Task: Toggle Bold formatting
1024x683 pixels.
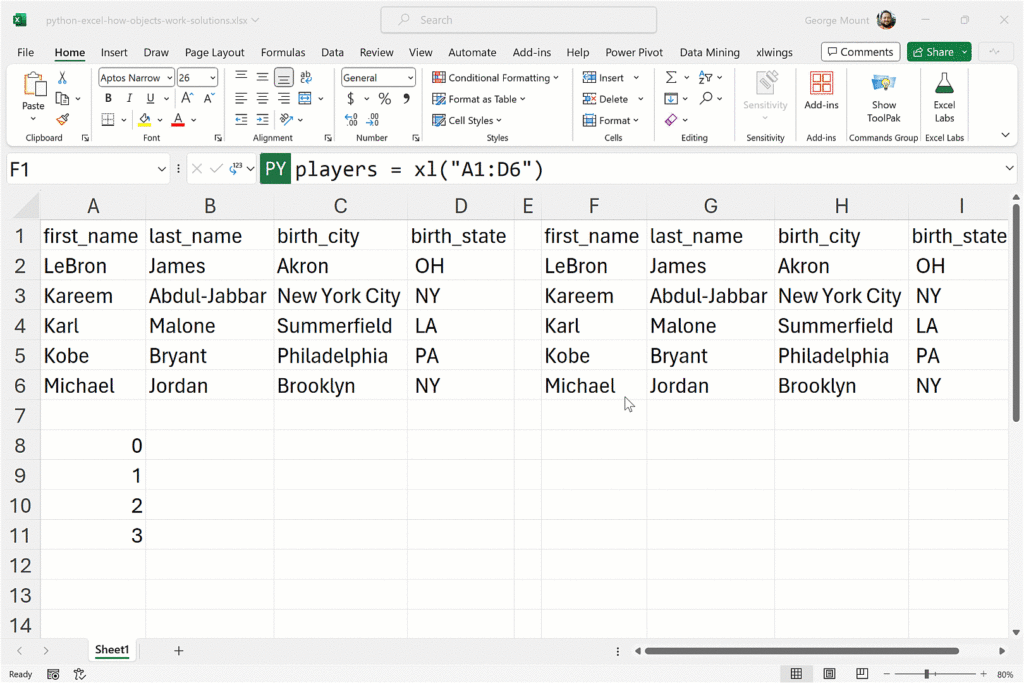Action: tap(108, 99)
